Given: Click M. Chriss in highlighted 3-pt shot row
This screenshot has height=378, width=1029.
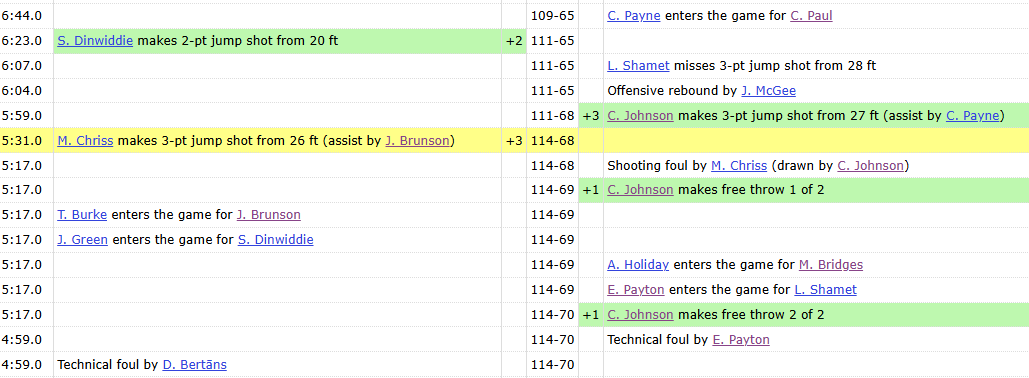Looking at the screenshot, I should click(85, 140).
